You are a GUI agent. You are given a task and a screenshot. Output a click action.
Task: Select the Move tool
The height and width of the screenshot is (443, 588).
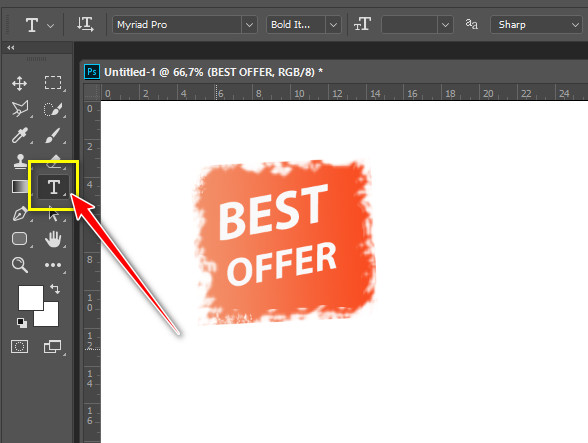click(x=20, y=83)
